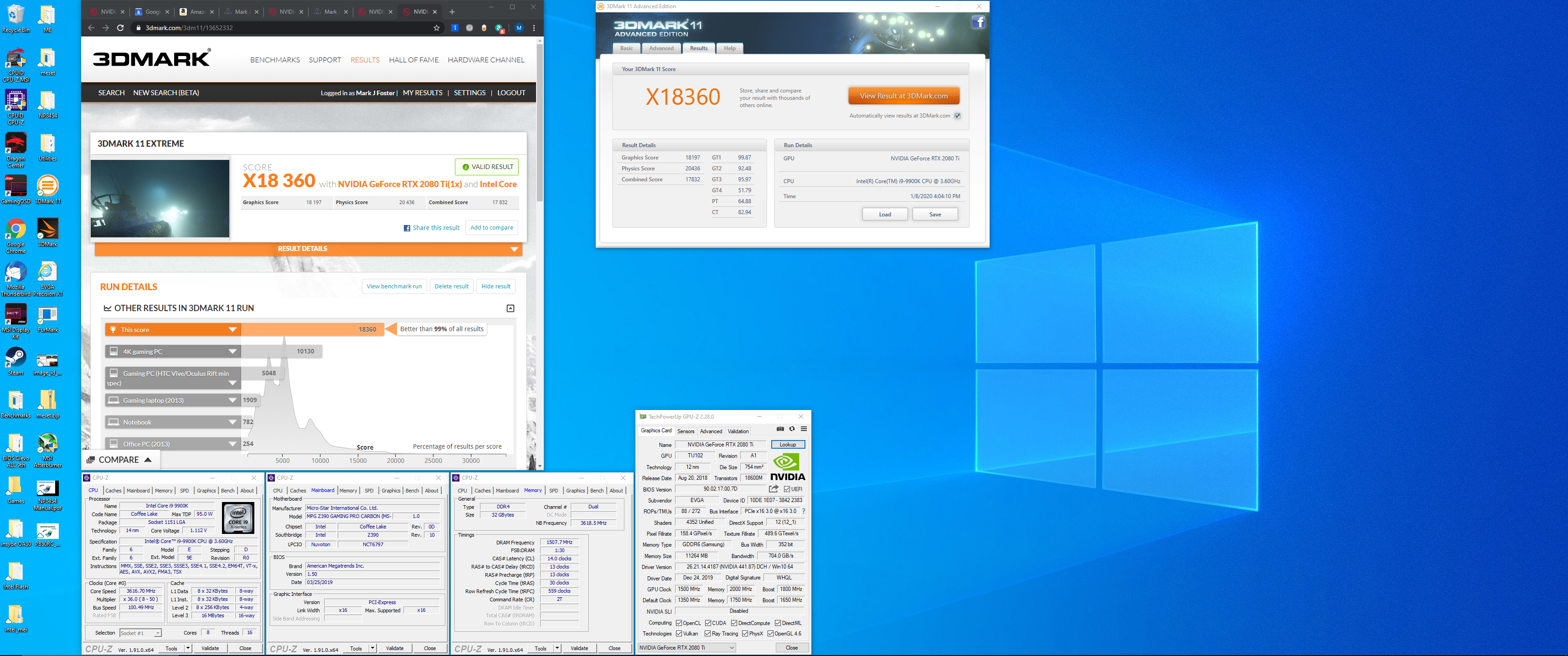Bookmark the page with the star icon

pyautogui.click(x=436, y=28)
